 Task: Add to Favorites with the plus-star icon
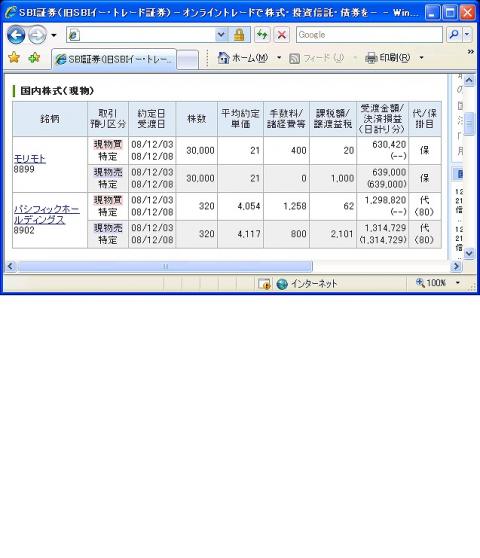point(34,57)
